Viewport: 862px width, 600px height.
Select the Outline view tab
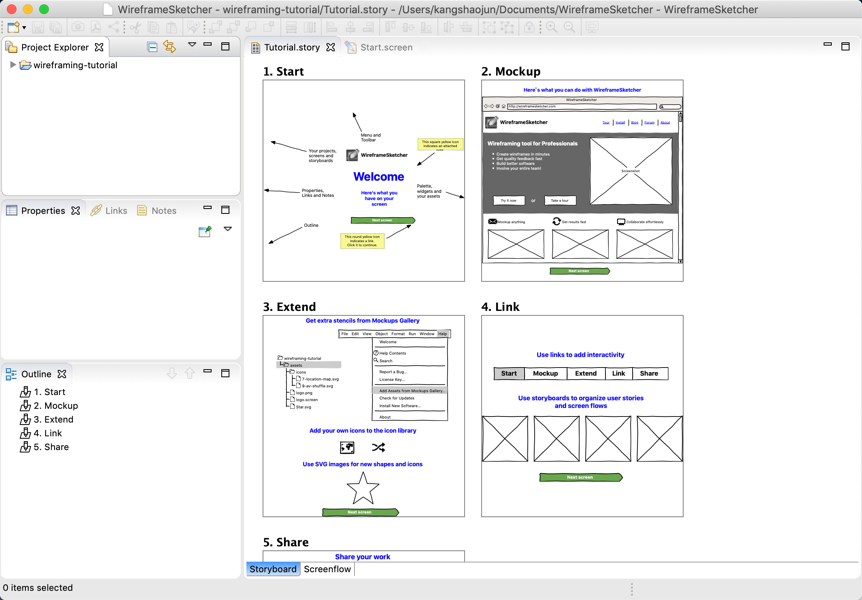pyautogui.click(x=36, y=374)
